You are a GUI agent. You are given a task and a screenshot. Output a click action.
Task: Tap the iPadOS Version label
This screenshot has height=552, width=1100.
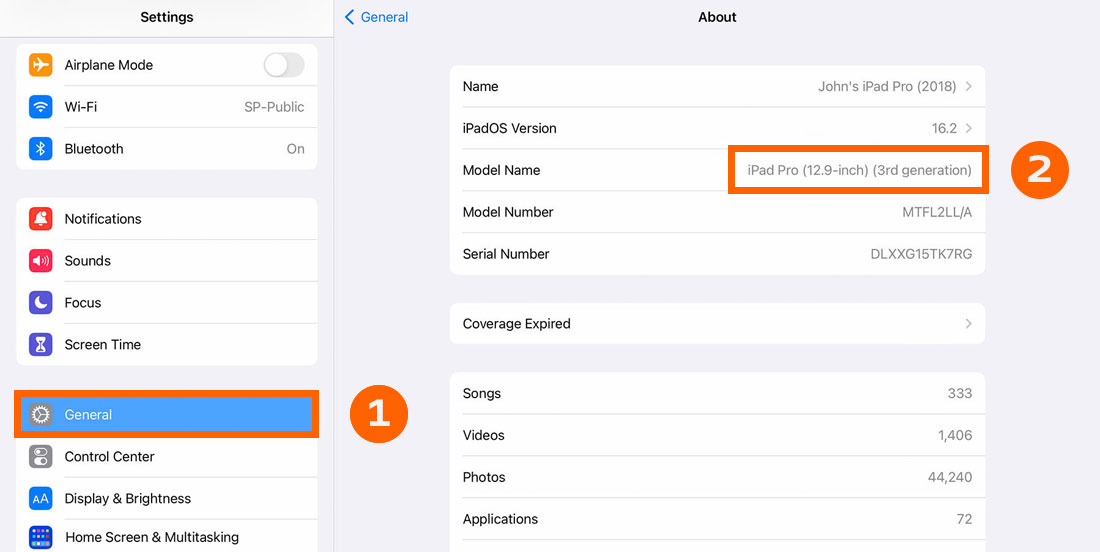click(509, 128)
